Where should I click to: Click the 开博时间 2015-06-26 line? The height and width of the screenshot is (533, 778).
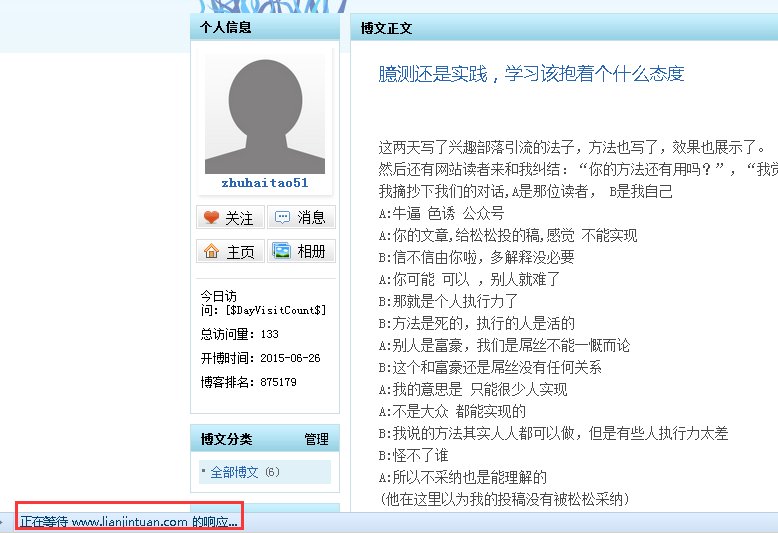260,357
